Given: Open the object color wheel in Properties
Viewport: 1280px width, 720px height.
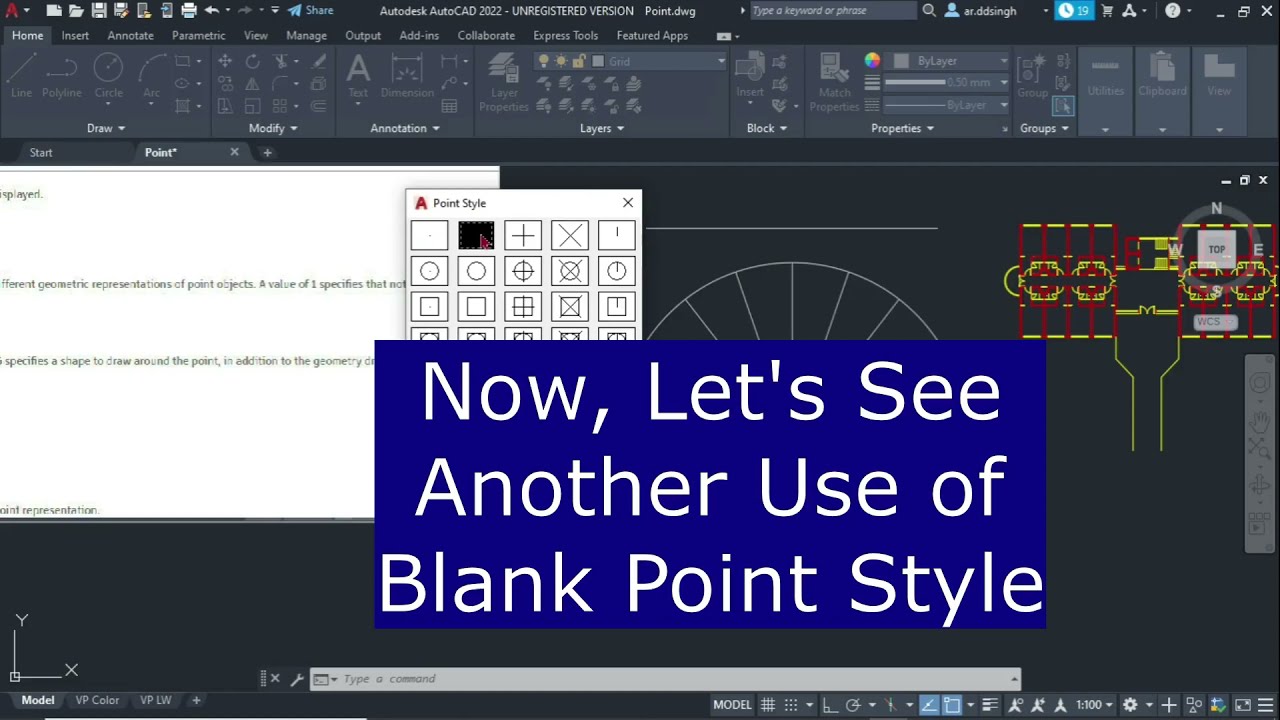Looking at the screenshot, I should pyautogui.click(x=872, y=61).
